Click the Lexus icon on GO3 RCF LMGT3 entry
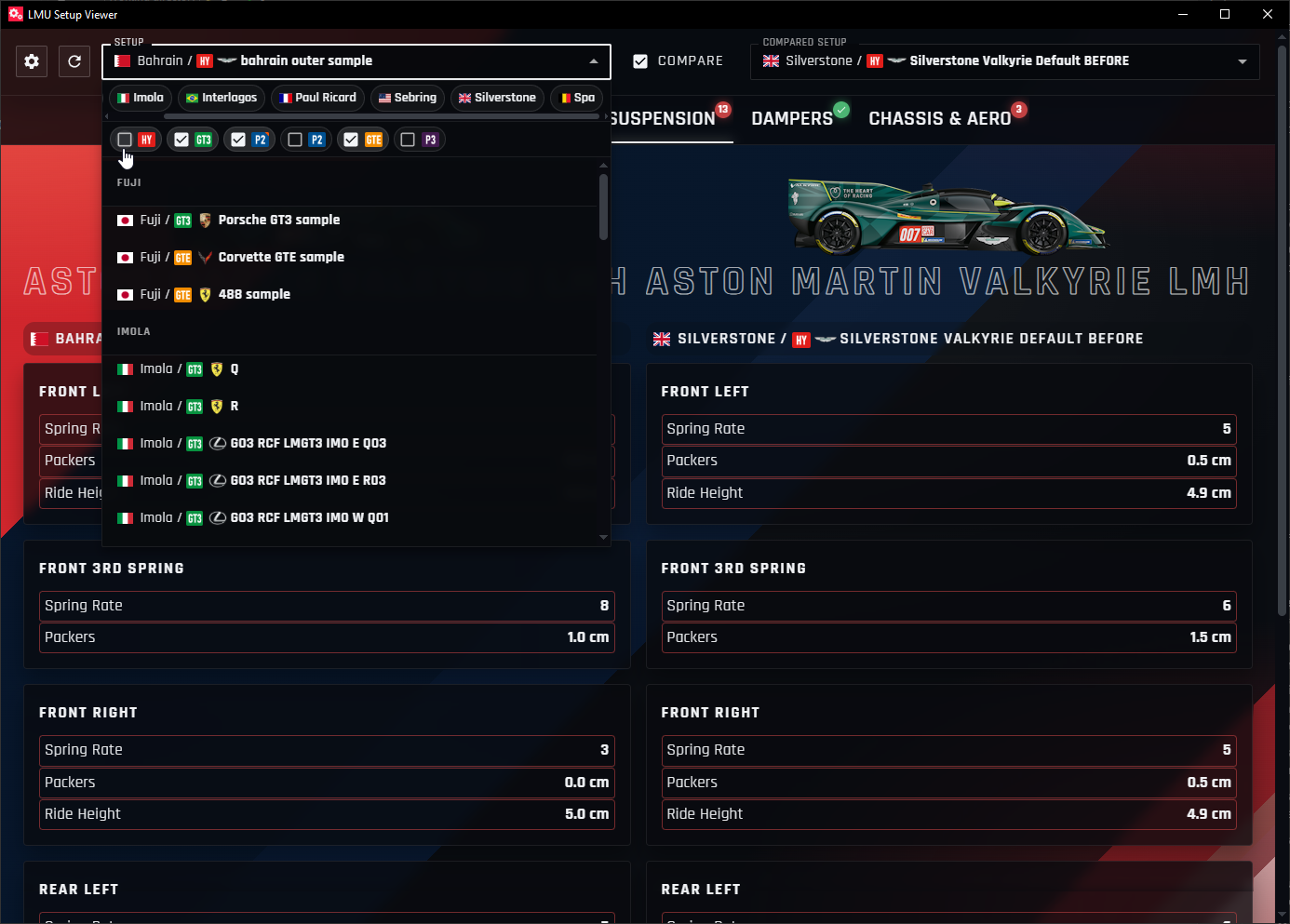 tap(217, 443)
